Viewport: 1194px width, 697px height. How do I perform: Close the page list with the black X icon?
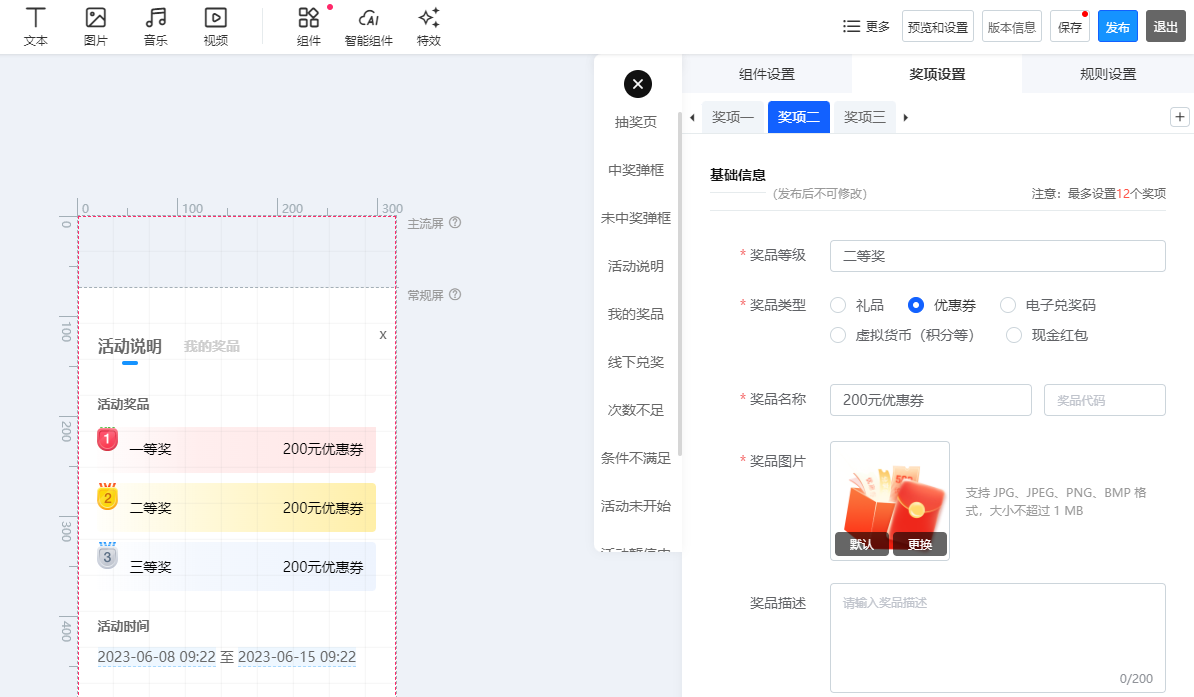point(638,84)
